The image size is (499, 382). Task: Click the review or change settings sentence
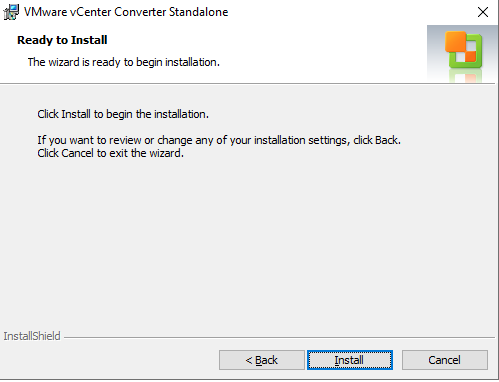pos(219,140)
